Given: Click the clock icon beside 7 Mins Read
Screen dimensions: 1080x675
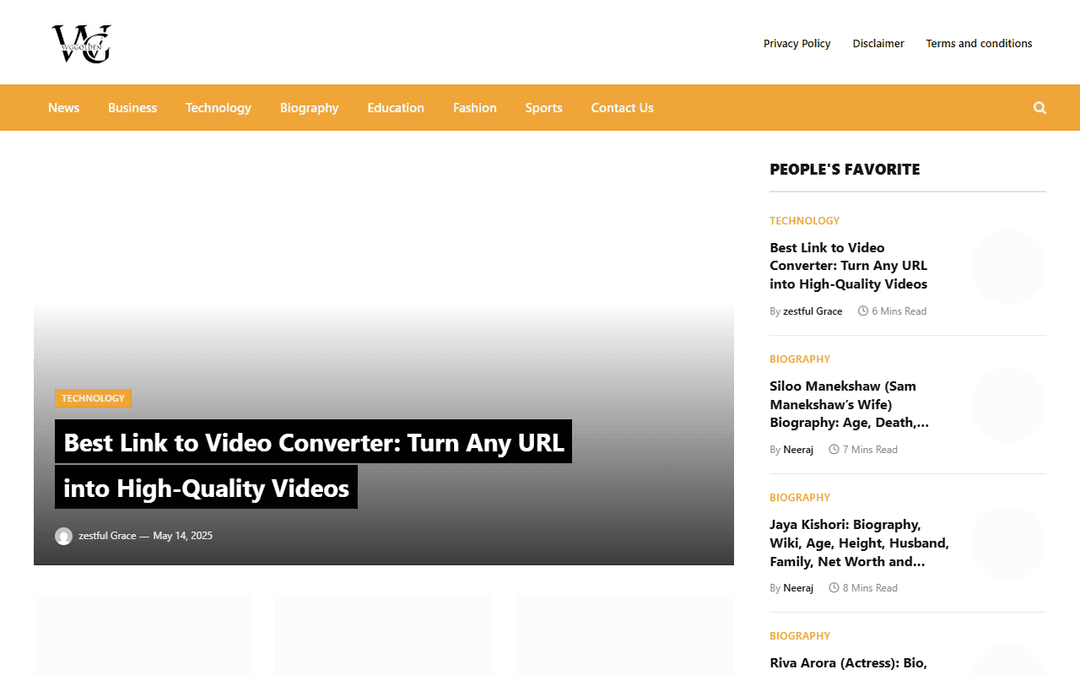Looking at the screenshot, I should click(833, 449).
